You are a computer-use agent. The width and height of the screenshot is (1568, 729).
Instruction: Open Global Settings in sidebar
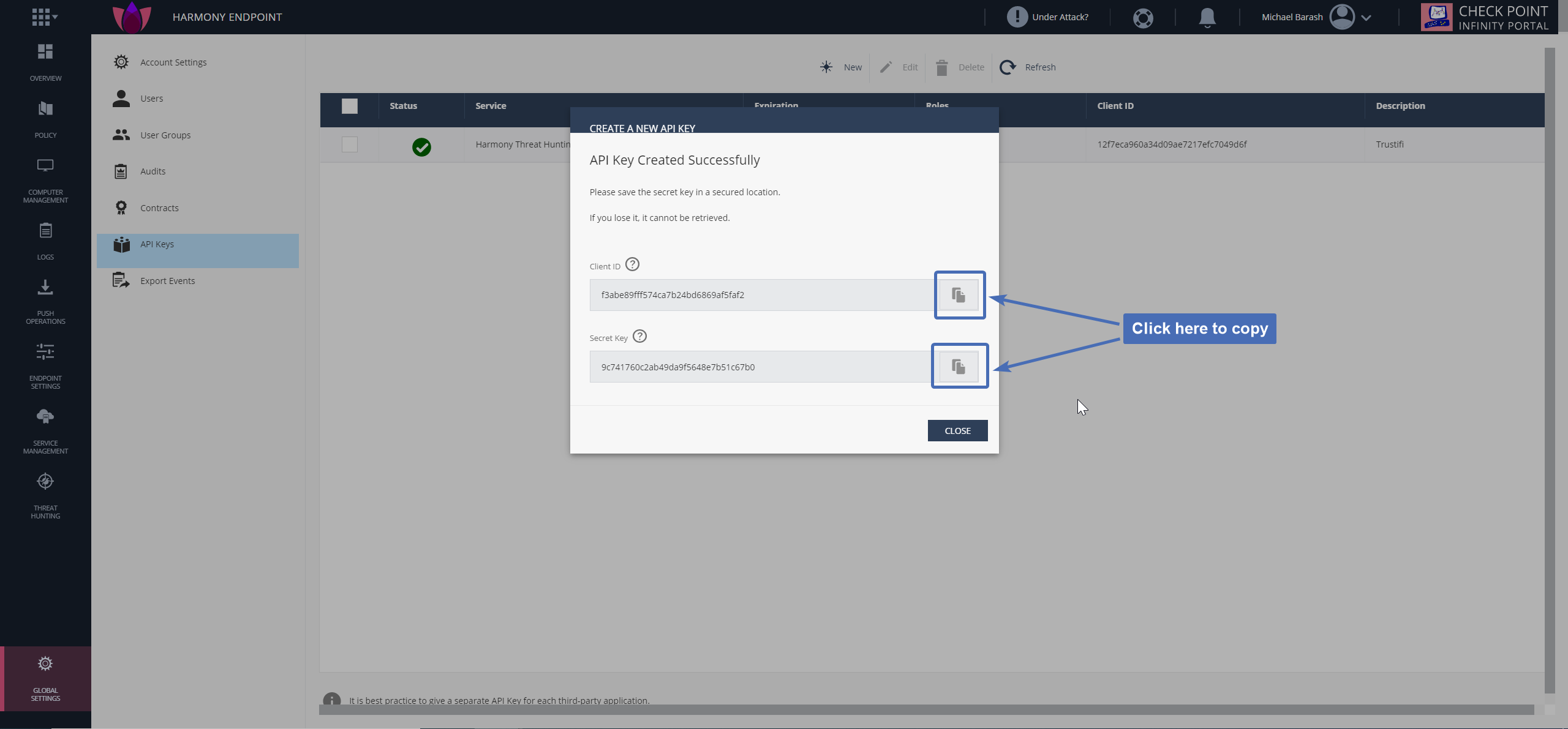45,679
